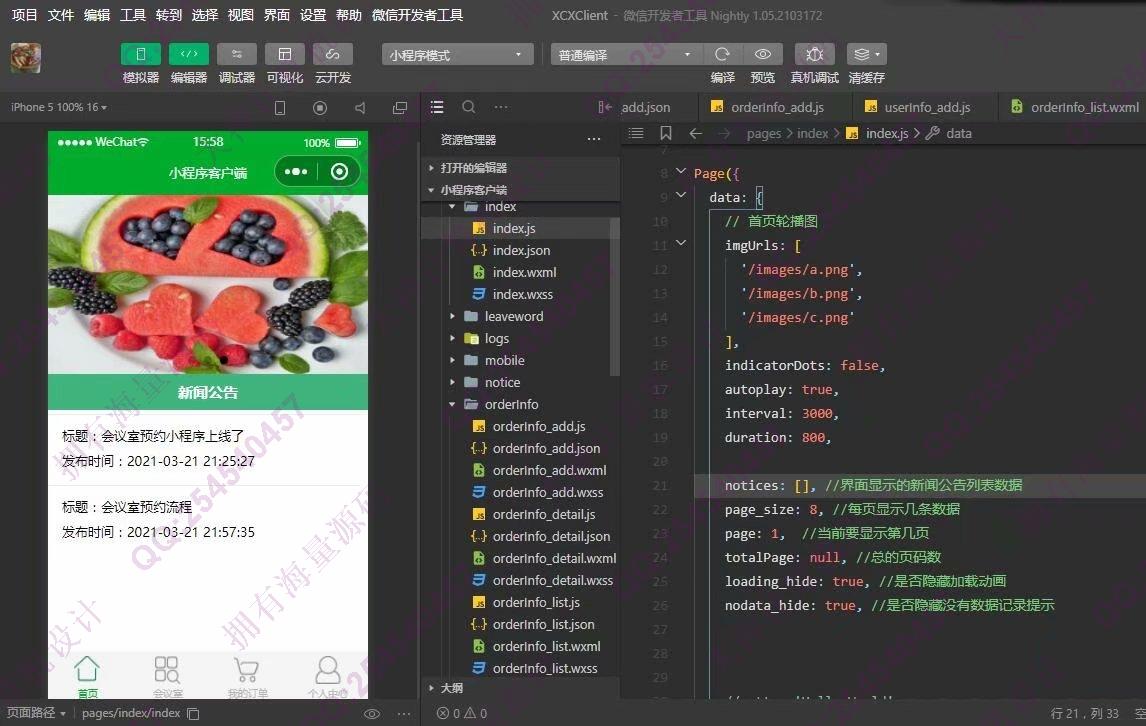The height and width of the screenshot is (726, 1146).
Task: Toggle the Editor panel button
Action: (x=188, y=54)
